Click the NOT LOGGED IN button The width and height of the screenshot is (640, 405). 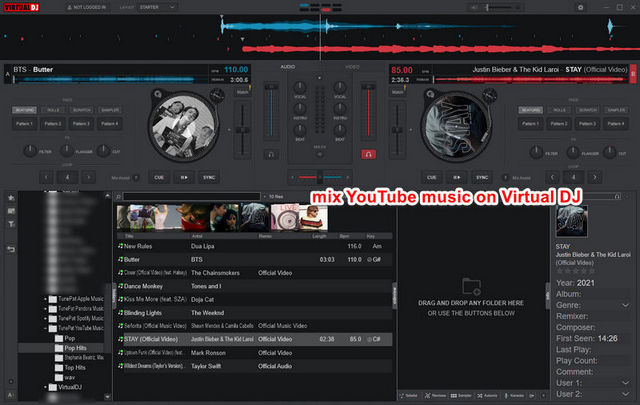(87, 7)
